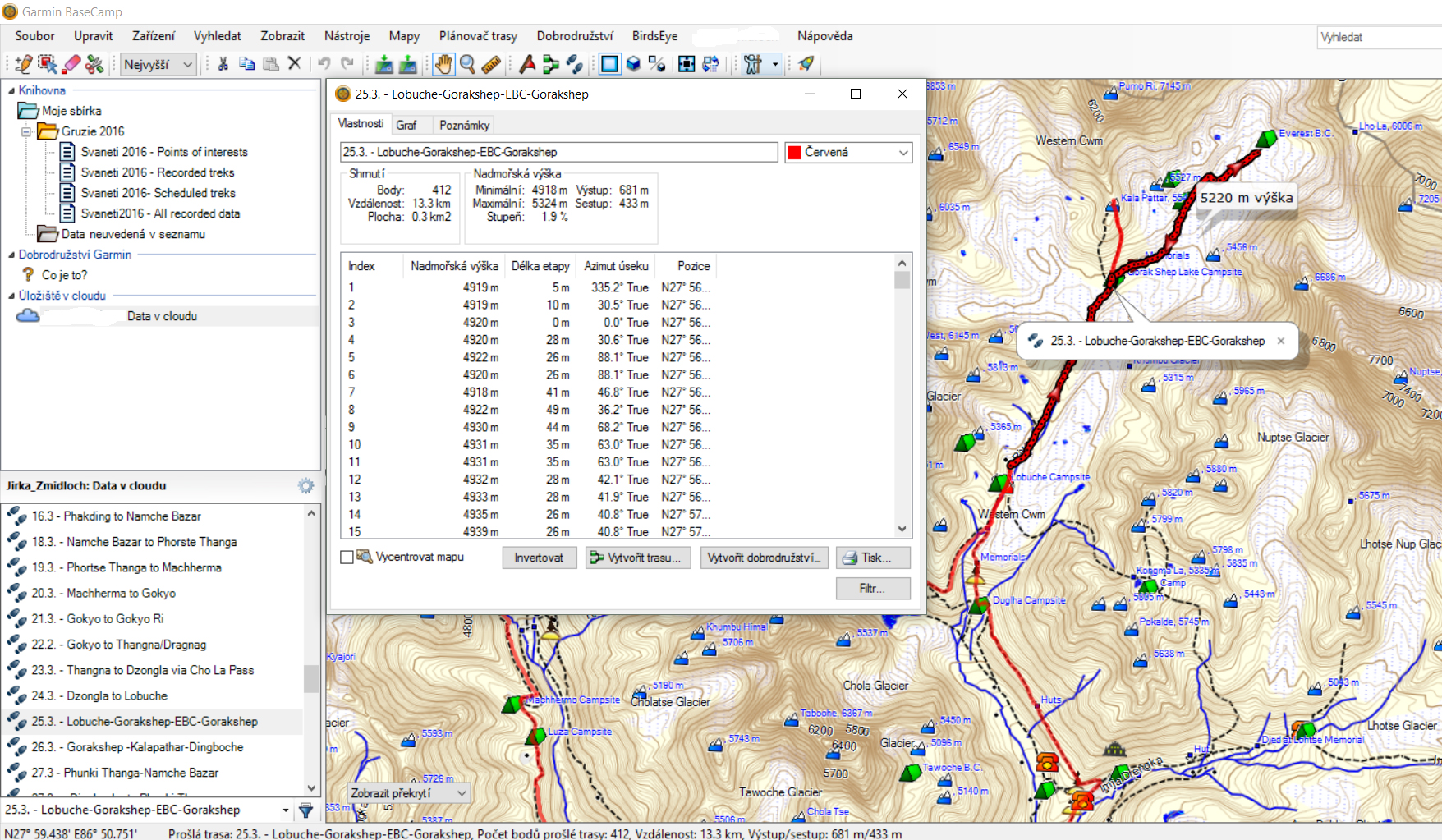Select the Co je to? item
Viewport: 1442px width, 840px height.
[x=64, y=275]
